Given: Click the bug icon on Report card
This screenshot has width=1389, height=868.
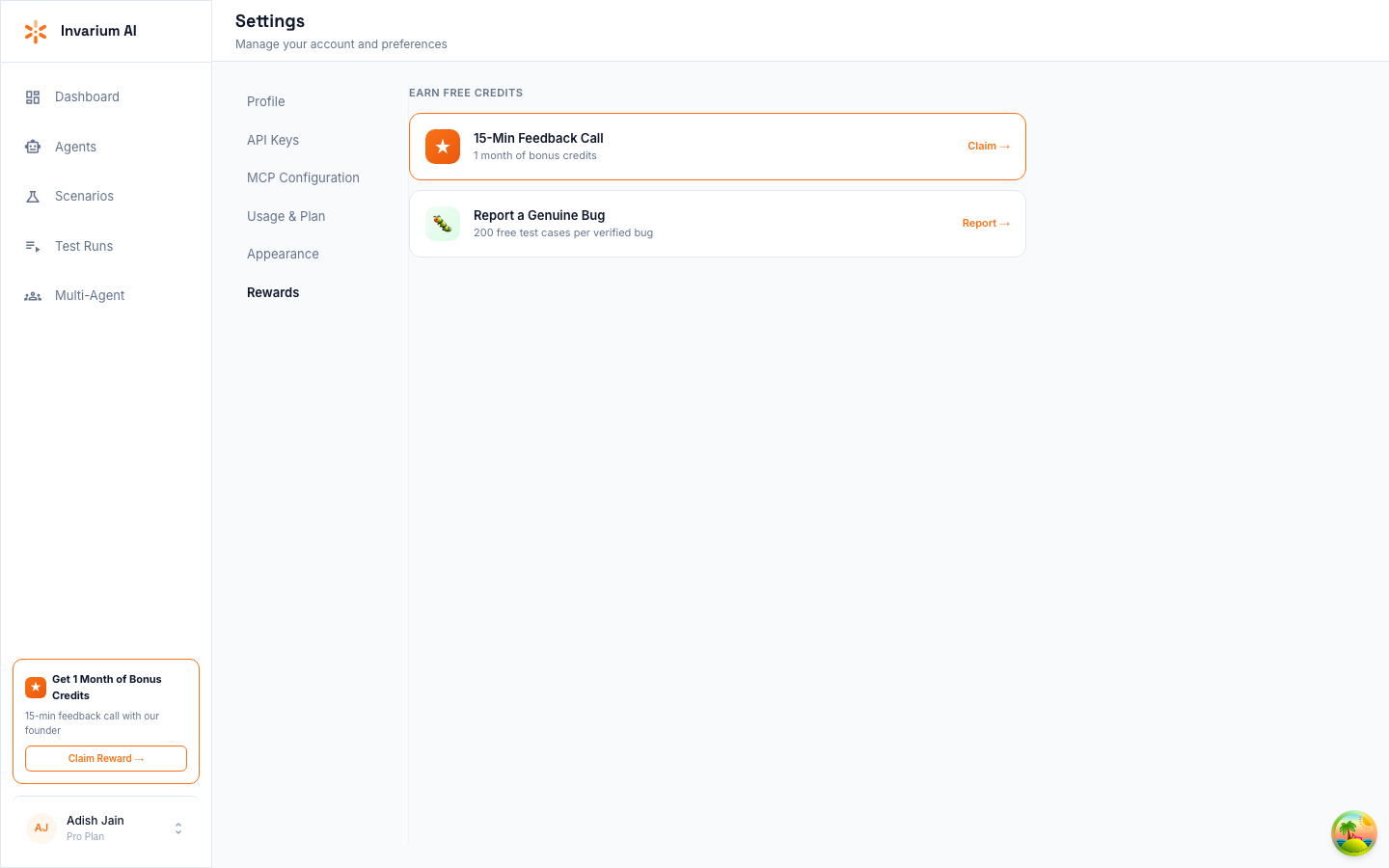Looking at the screenshot, I should coord(443,224).
